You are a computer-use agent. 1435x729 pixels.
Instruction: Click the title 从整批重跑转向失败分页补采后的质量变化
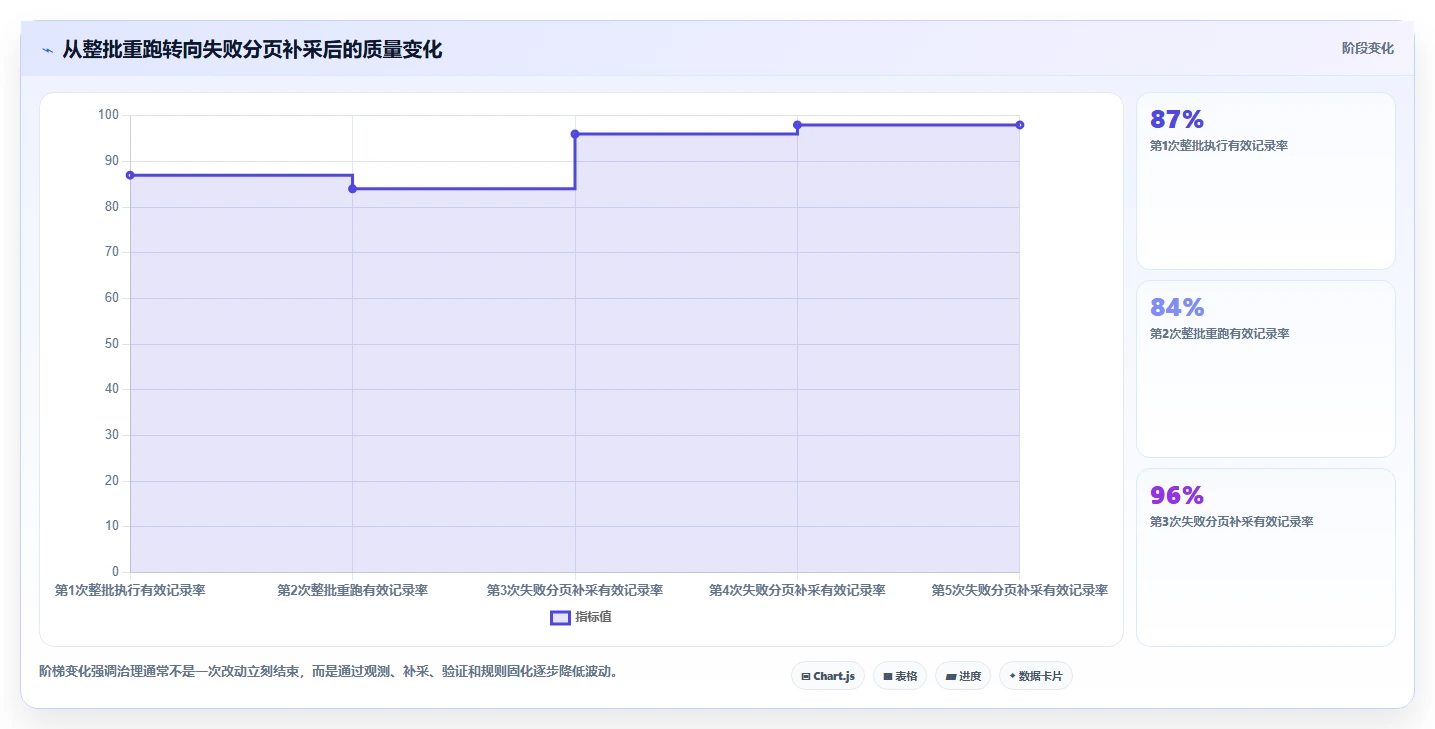click(252, 50)
